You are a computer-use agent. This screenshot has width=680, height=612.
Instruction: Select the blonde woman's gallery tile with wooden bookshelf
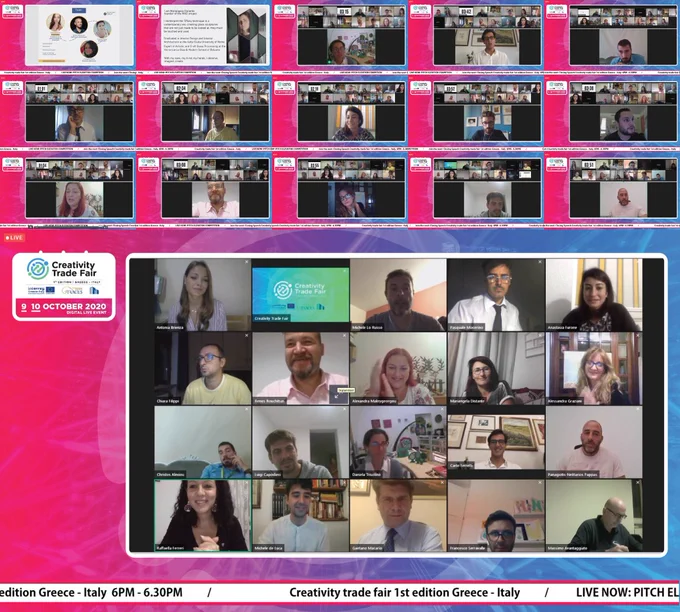pos(594,369)
